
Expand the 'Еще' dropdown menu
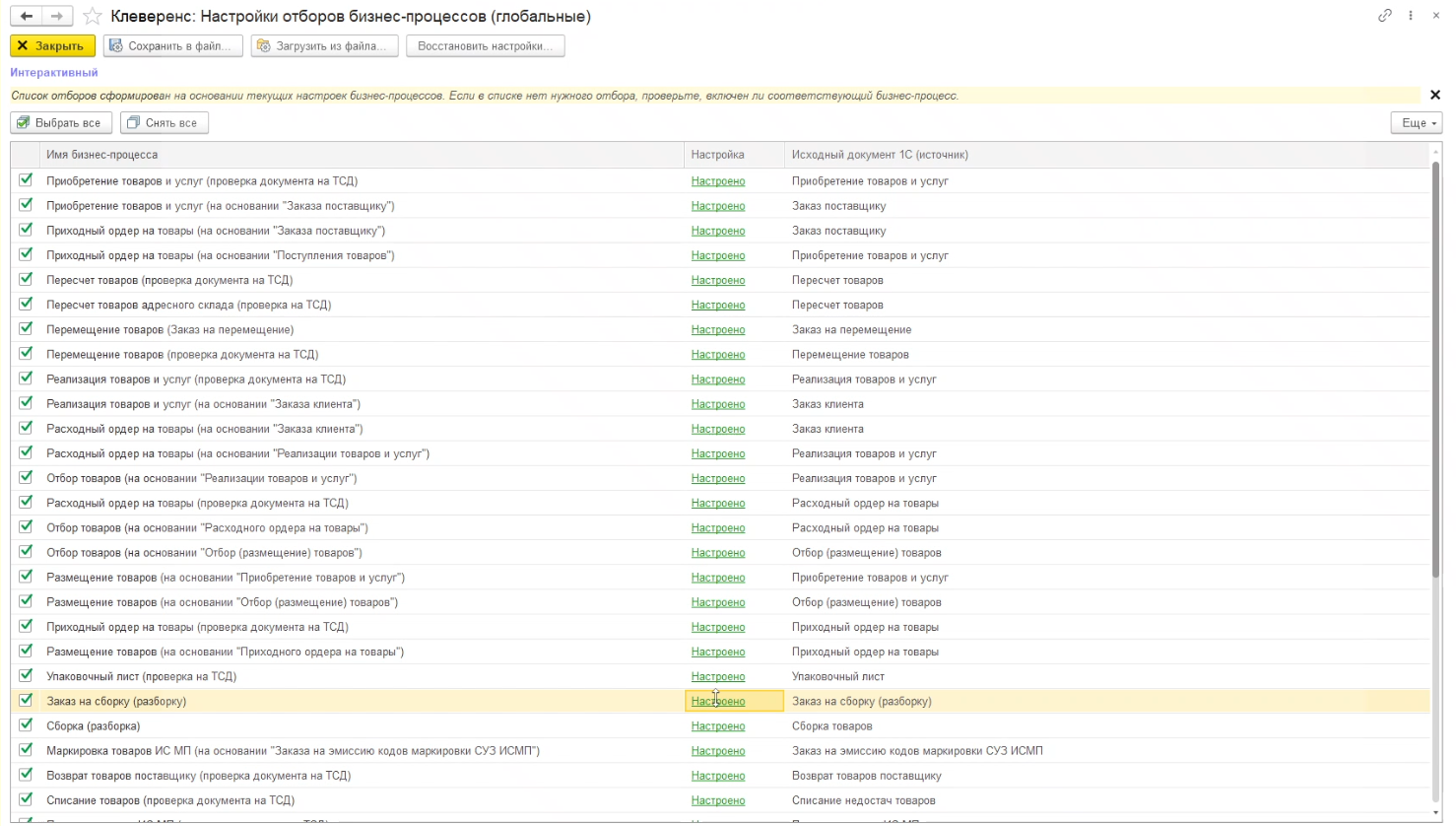[x=1416, y=122]
